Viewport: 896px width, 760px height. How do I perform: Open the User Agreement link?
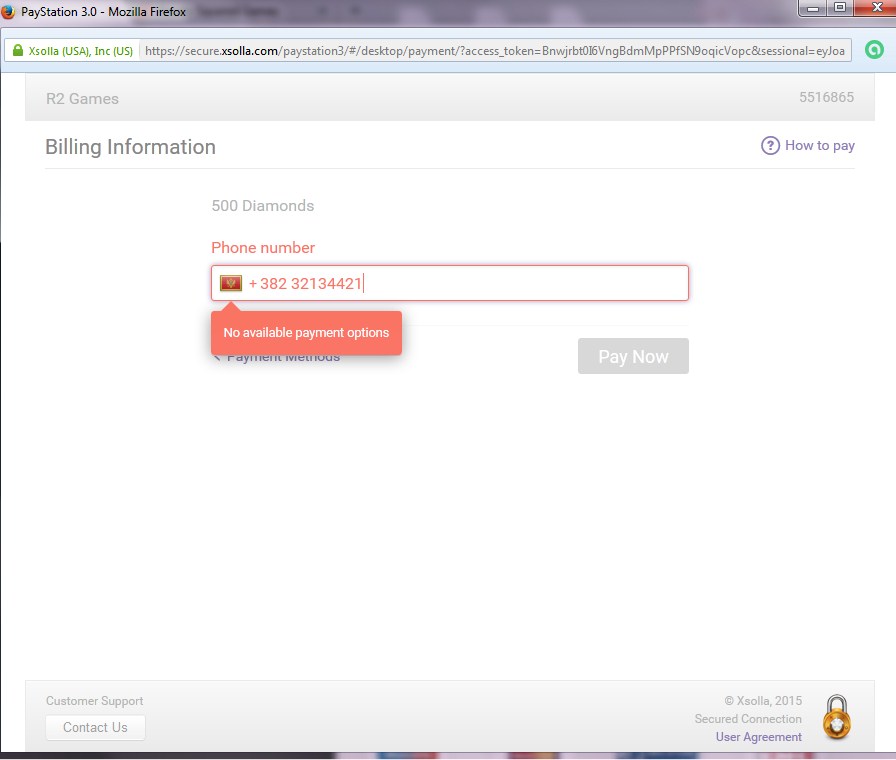click(x=758, y=737)
